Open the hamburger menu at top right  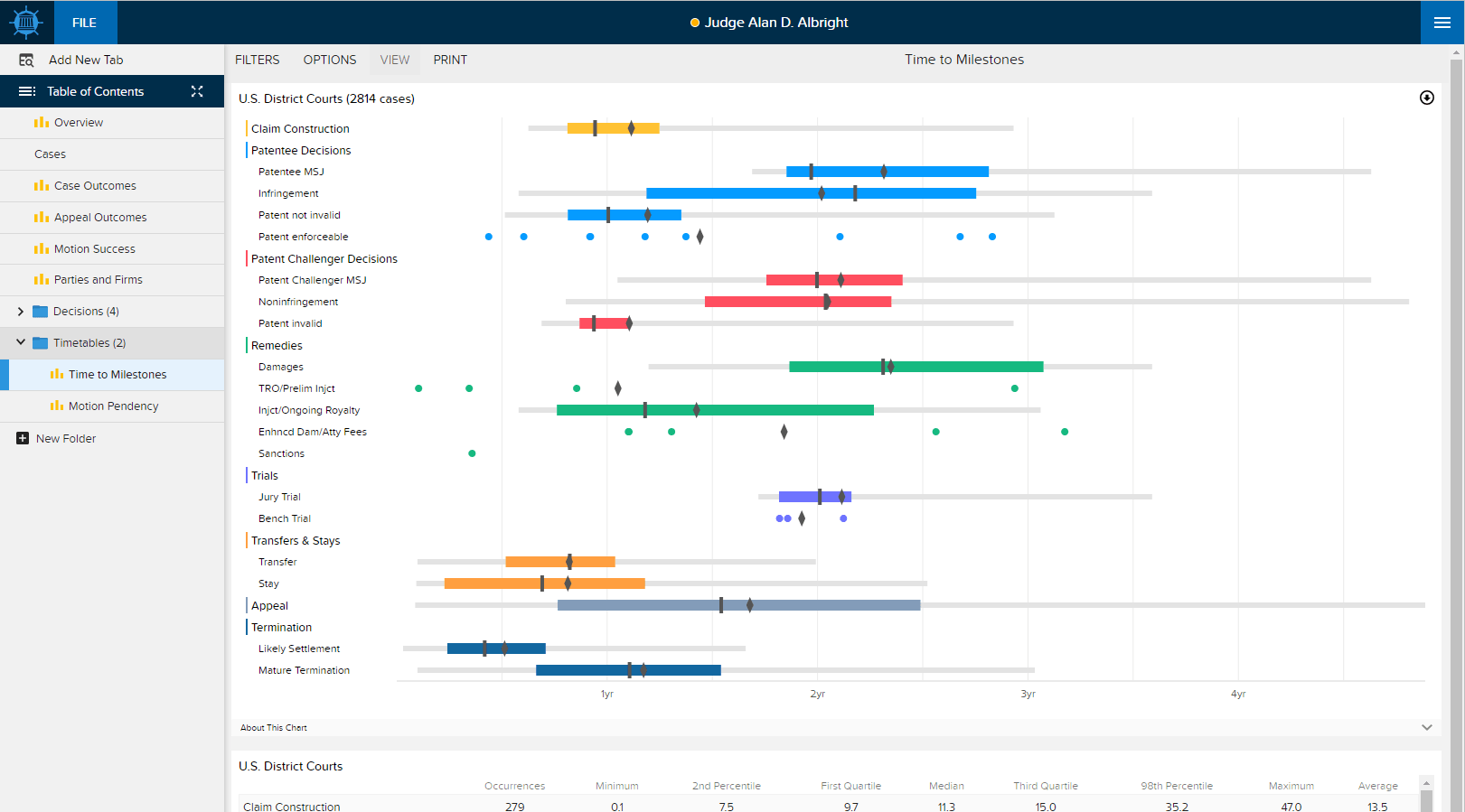1442,23
